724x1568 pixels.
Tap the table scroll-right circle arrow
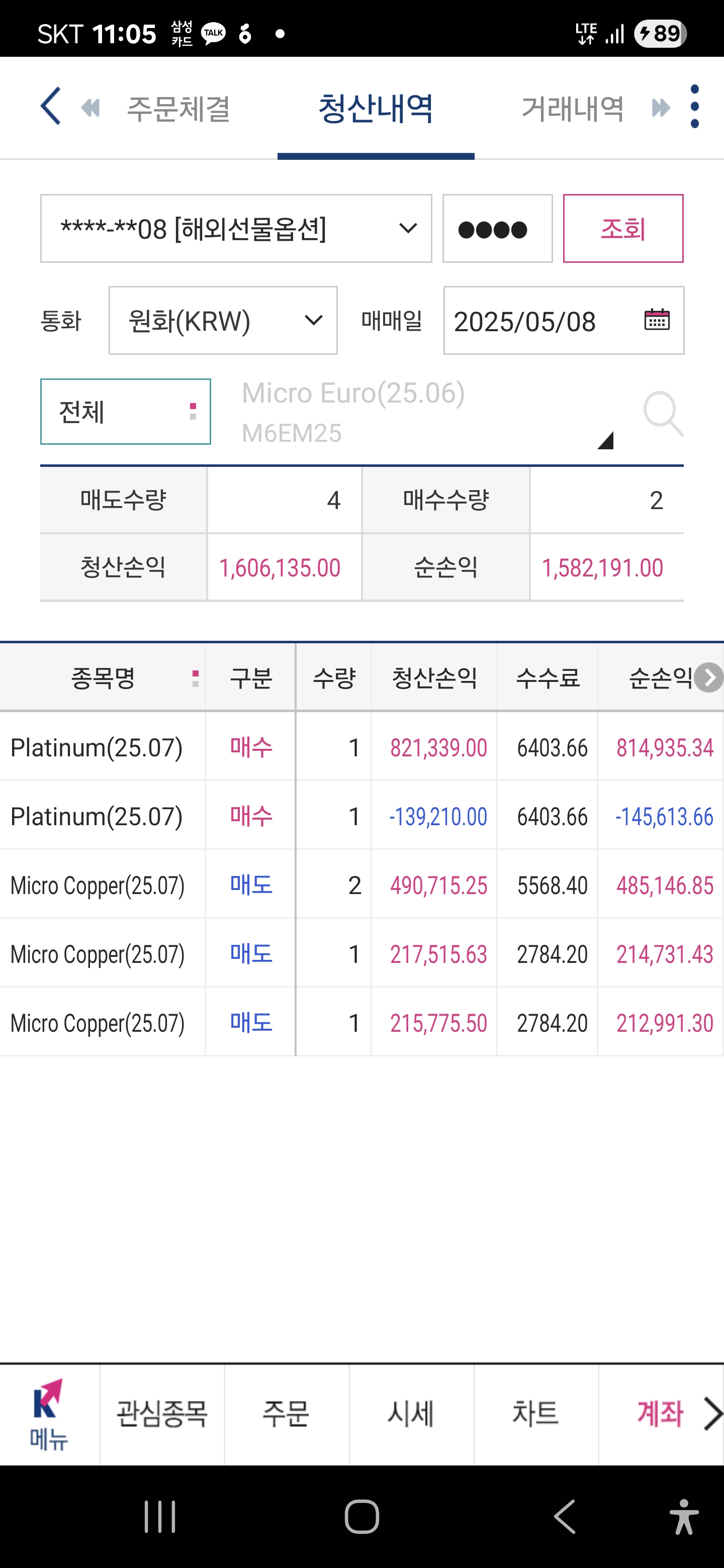708,677
